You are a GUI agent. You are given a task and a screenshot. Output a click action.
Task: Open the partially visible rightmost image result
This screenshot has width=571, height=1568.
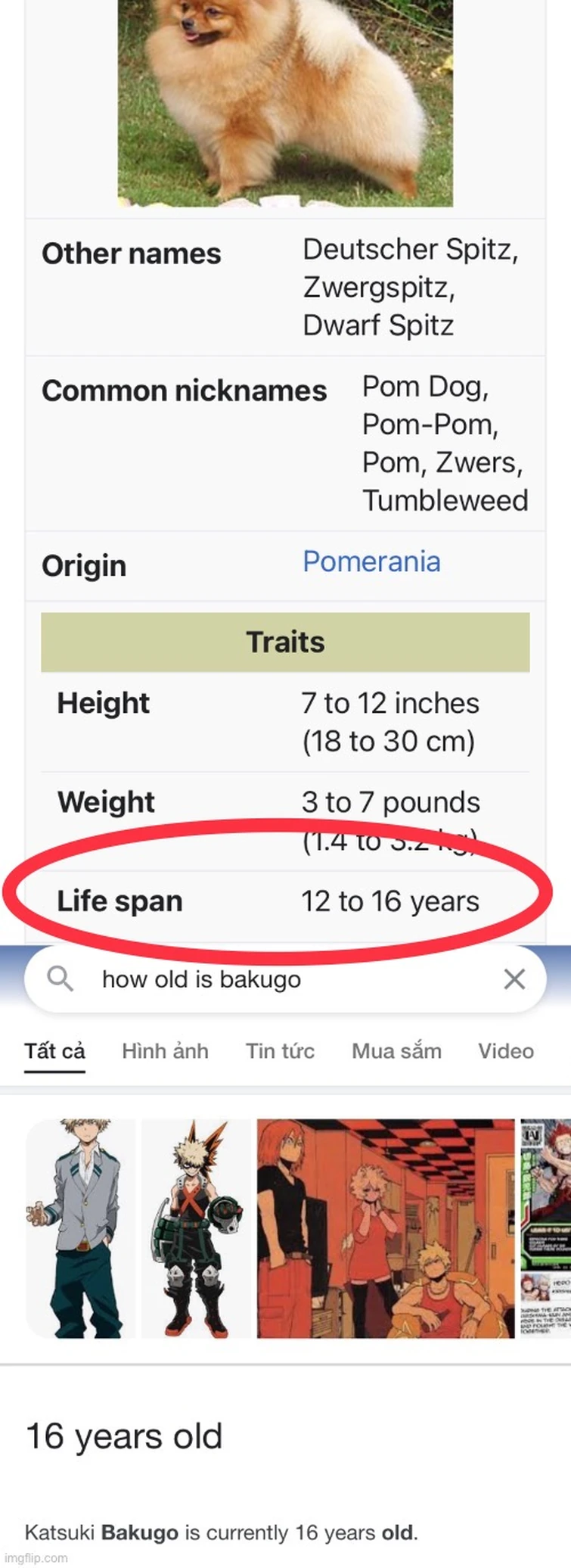point(545,1228)
